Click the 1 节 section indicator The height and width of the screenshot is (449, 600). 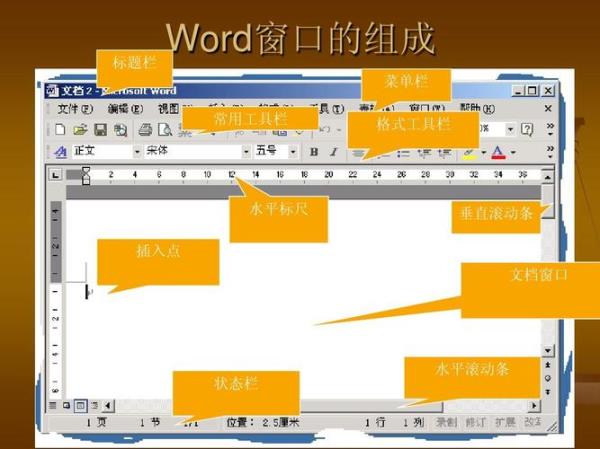click(150, 422)
